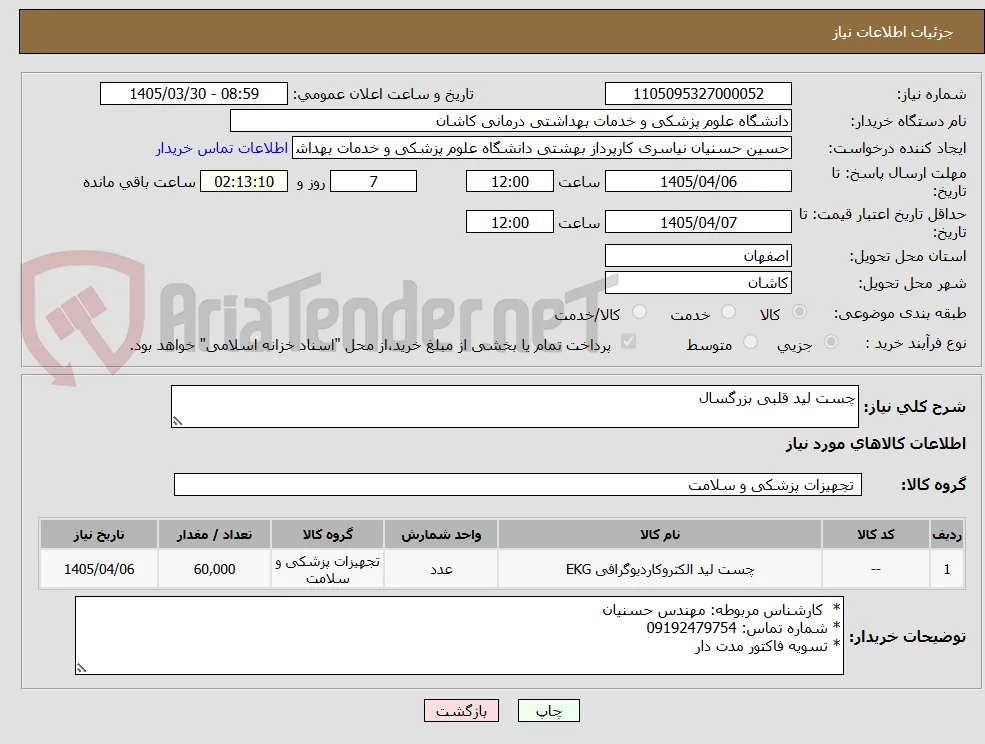Click the delivery province field اصفهان
The height and width of the screenshot is (744, 985).
(698, 256)
